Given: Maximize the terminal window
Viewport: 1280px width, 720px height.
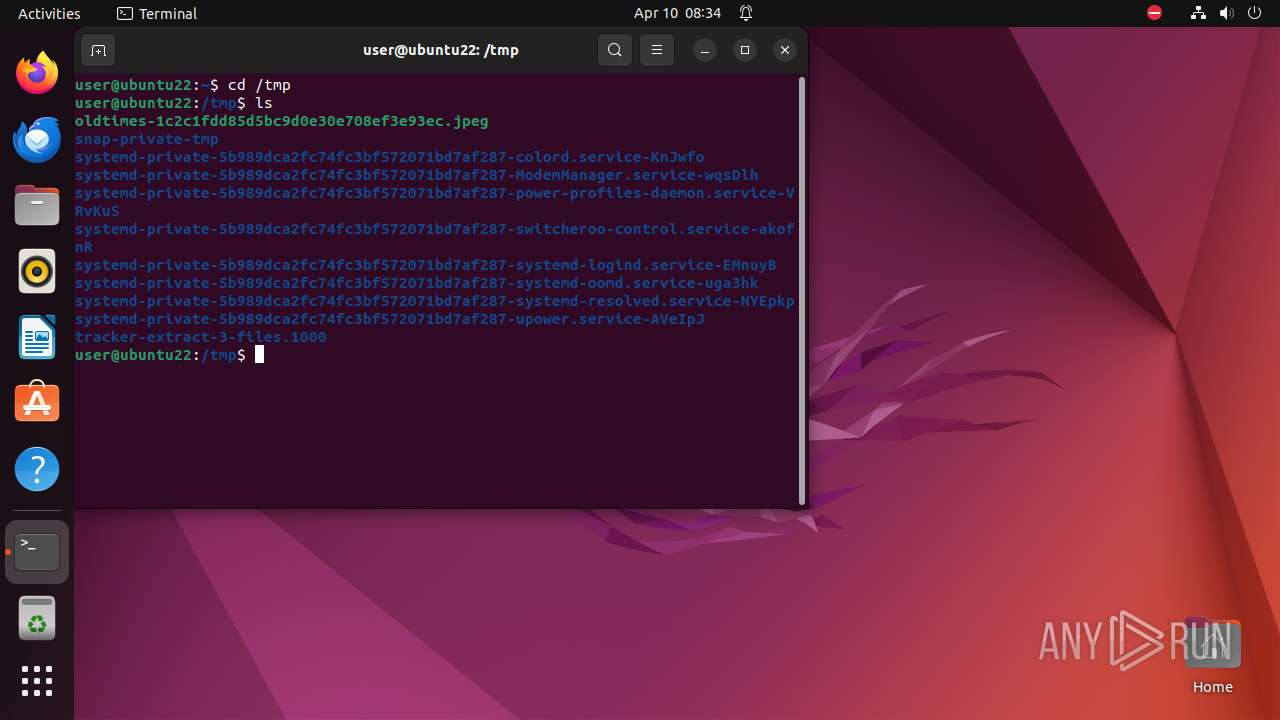Looking at the screenshot, I should click(x=745, y=50).
